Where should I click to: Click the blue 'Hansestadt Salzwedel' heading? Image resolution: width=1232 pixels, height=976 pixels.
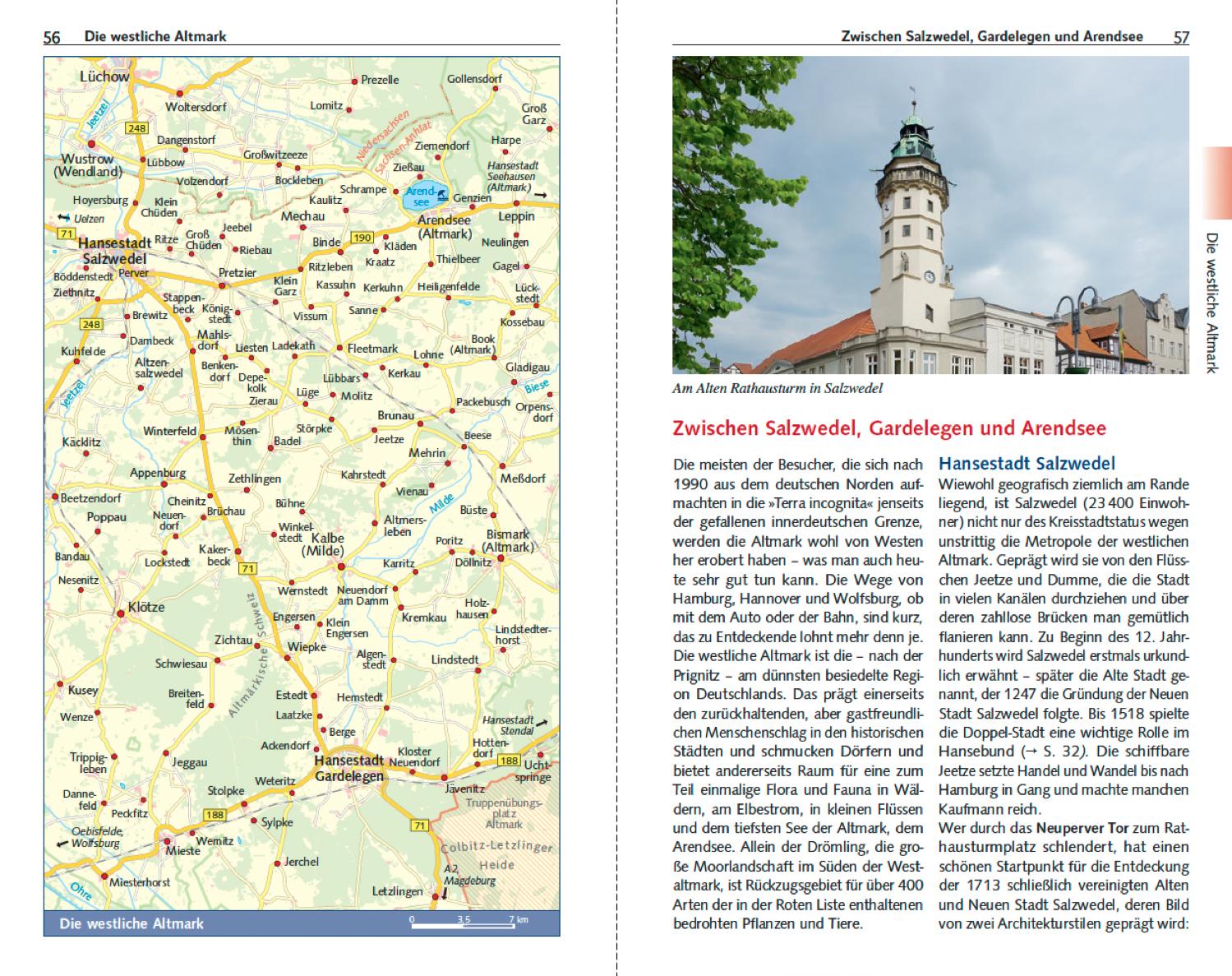click(1027, 463)
